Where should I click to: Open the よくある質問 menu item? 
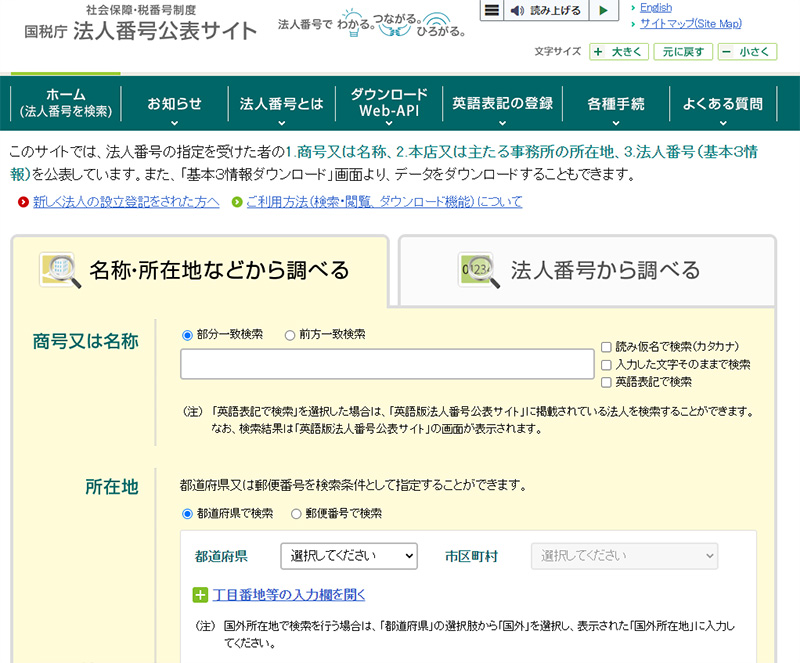point(730,103)
